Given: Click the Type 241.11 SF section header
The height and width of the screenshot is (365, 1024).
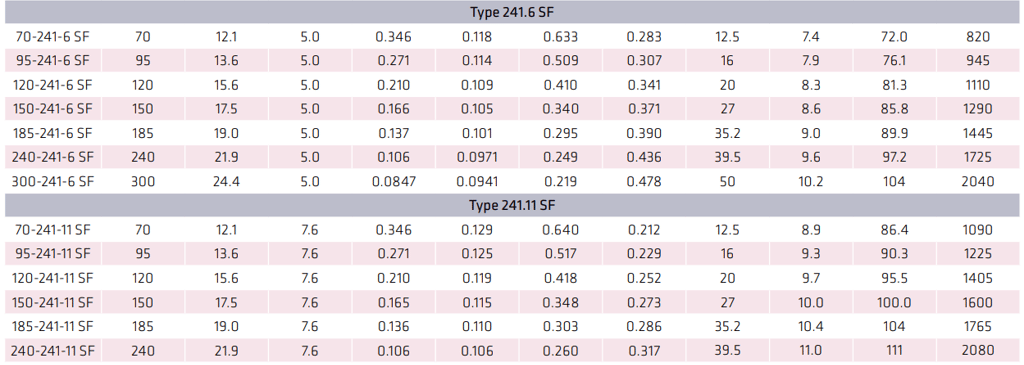Looking at the screenshot, I should click(512, 205).
